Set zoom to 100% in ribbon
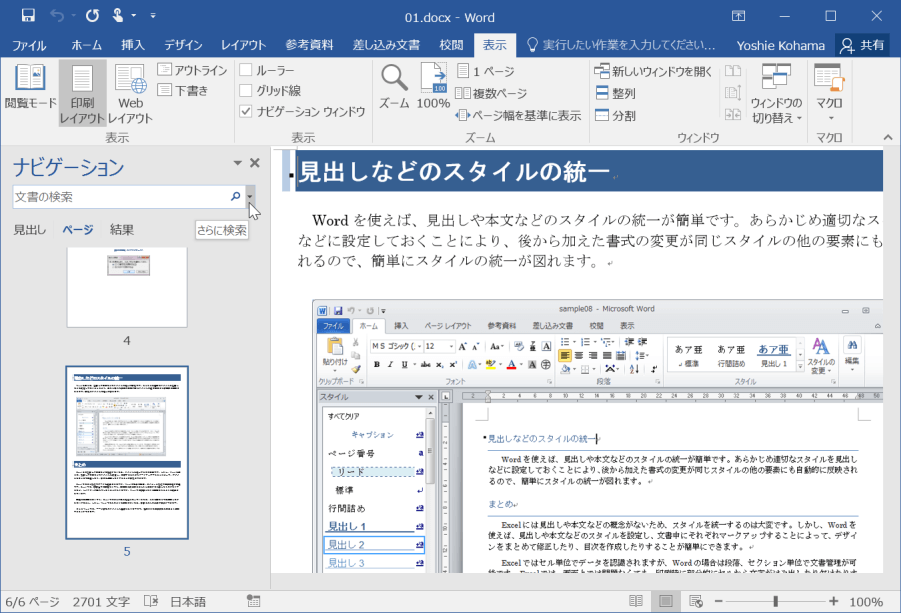The width and height of the screenshot is (901, 613). coord(433,87)
